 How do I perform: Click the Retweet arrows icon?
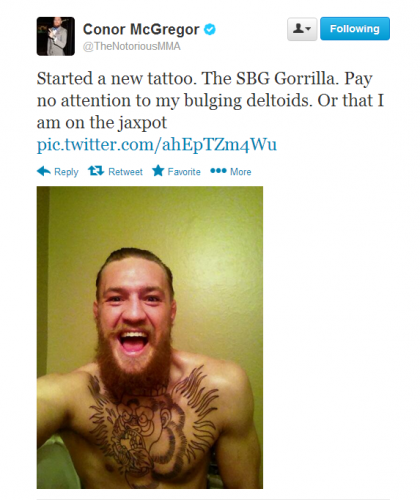point(96,171)
